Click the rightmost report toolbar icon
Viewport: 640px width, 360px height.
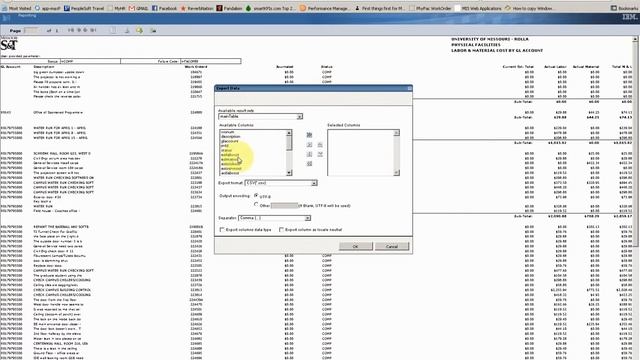pos(153,31)
